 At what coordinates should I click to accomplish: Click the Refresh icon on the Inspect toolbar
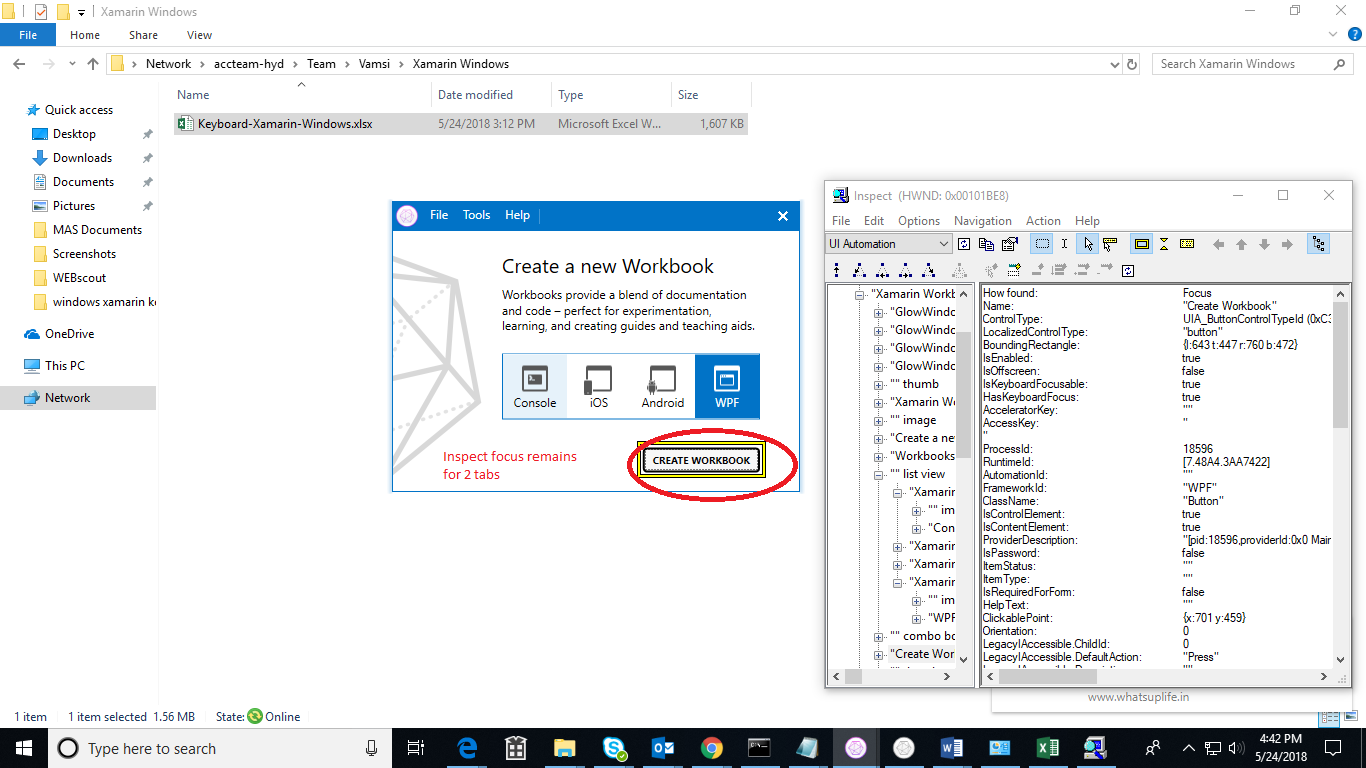[964, 243]
